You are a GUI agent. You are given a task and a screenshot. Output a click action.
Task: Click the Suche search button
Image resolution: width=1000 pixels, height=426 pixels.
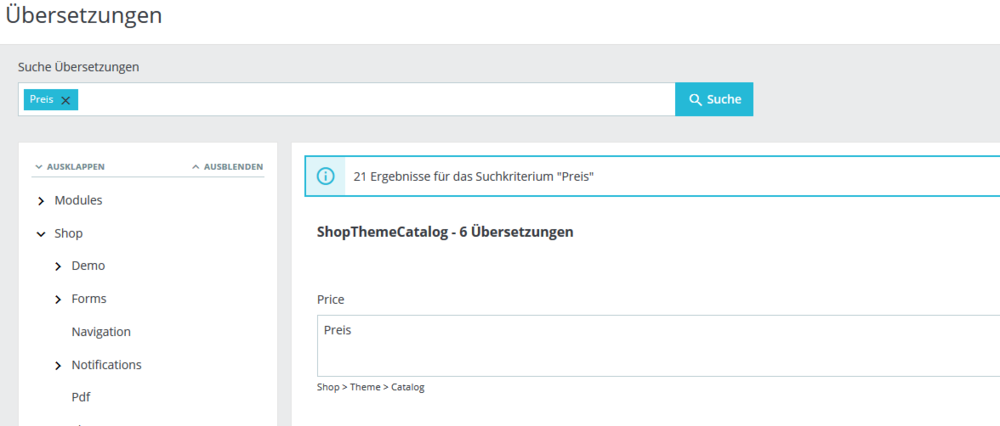tap(714, 99)
